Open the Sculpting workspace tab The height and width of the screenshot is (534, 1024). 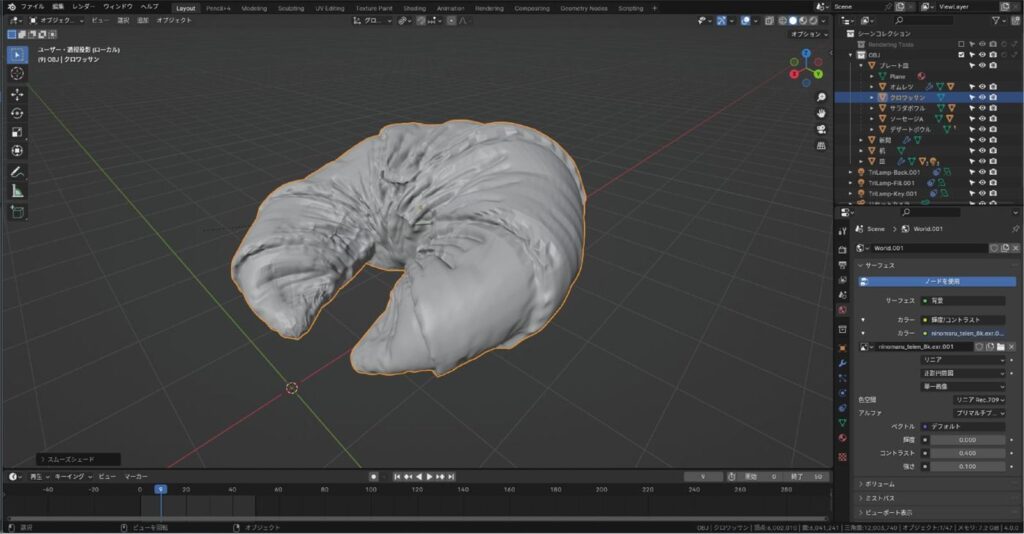(x=291, y=8)
